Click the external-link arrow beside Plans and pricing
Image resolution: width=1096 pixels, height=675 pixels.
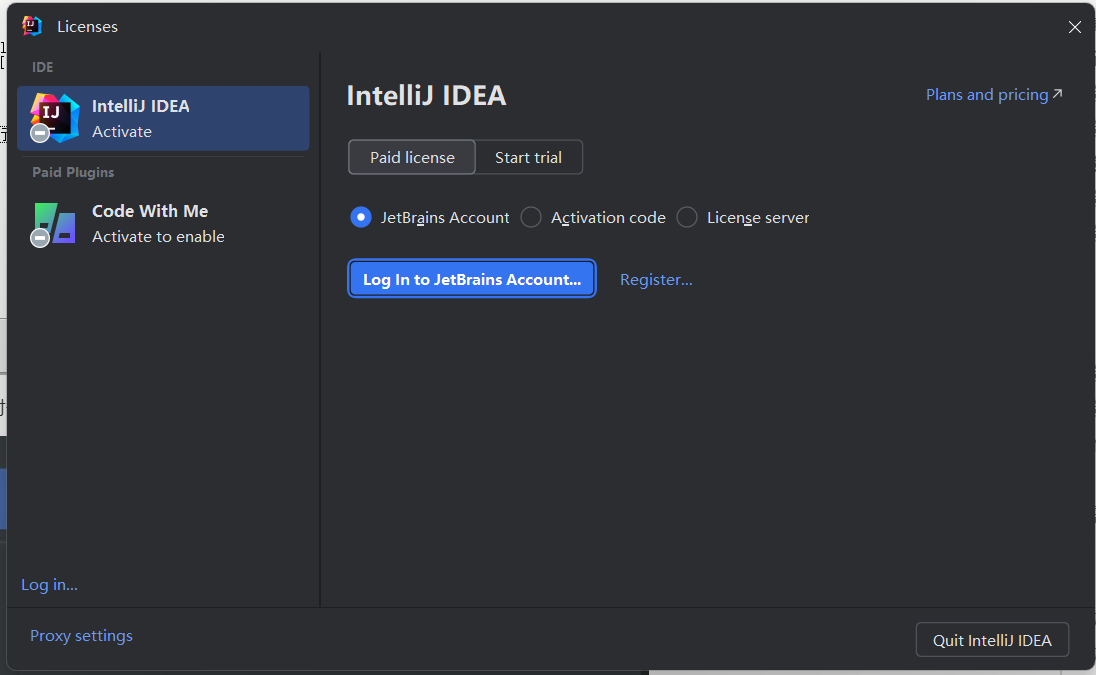point(1058,94)
